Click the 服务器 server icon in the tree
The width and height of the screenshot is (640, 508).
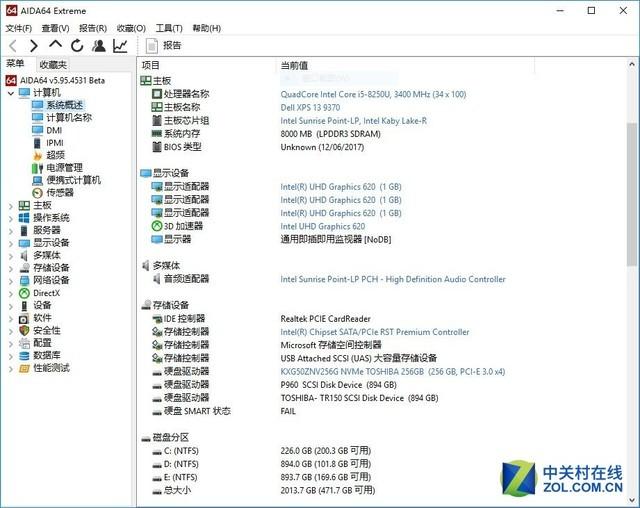coord(24,231)
